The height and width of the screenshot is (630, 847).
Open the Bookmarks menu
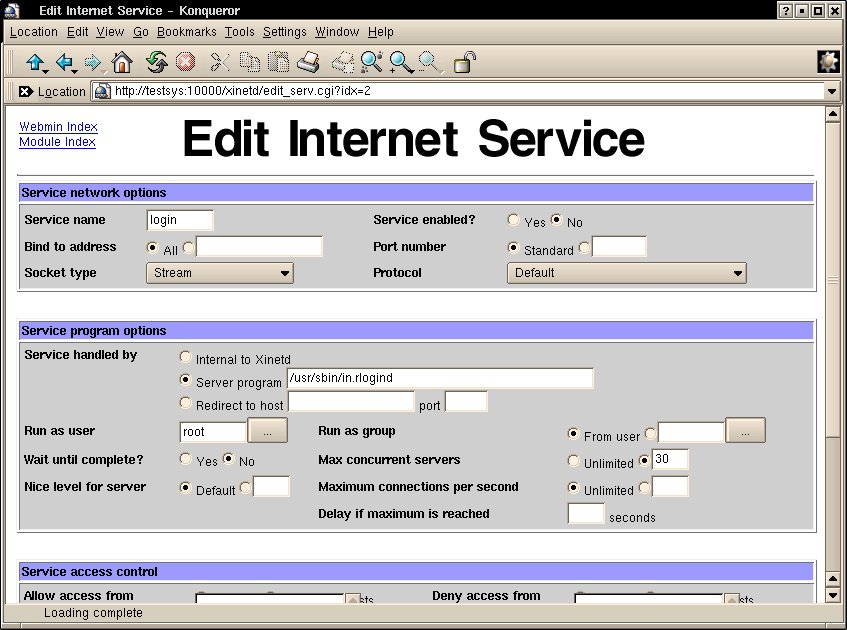pos(186,32)
